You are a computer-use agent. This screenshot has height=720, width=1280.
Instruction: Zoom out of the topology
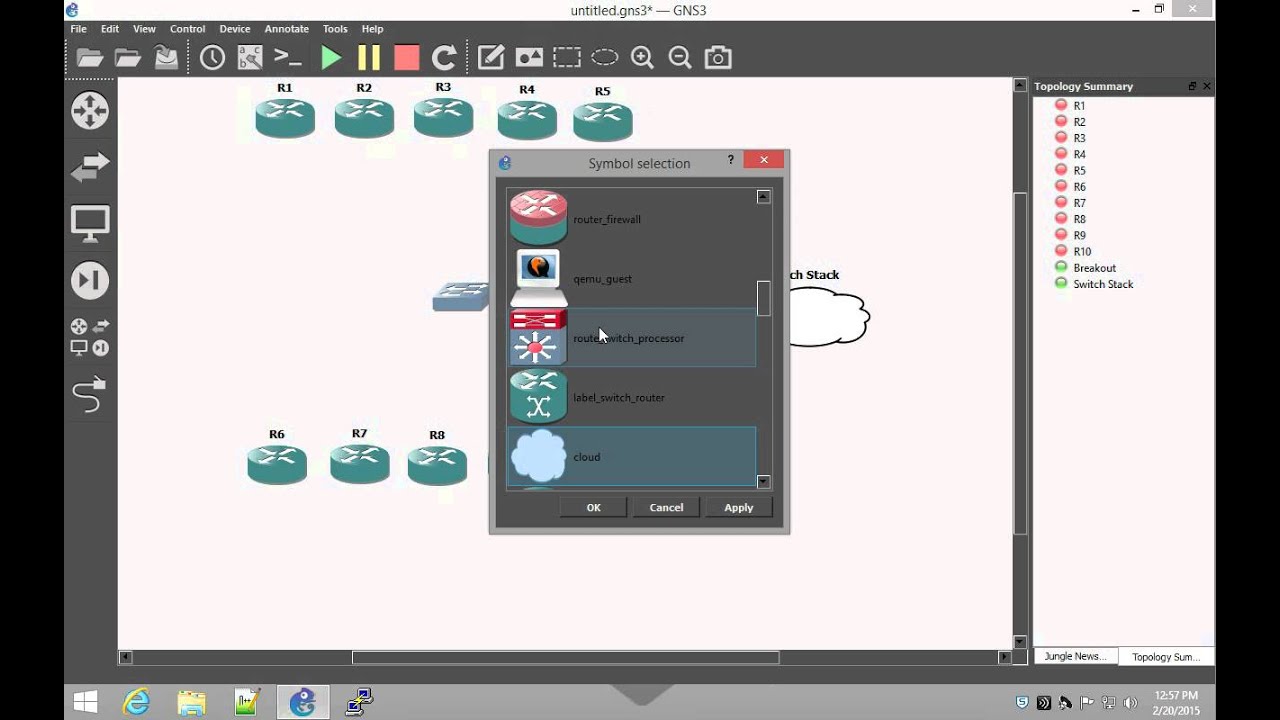point(680,58)
